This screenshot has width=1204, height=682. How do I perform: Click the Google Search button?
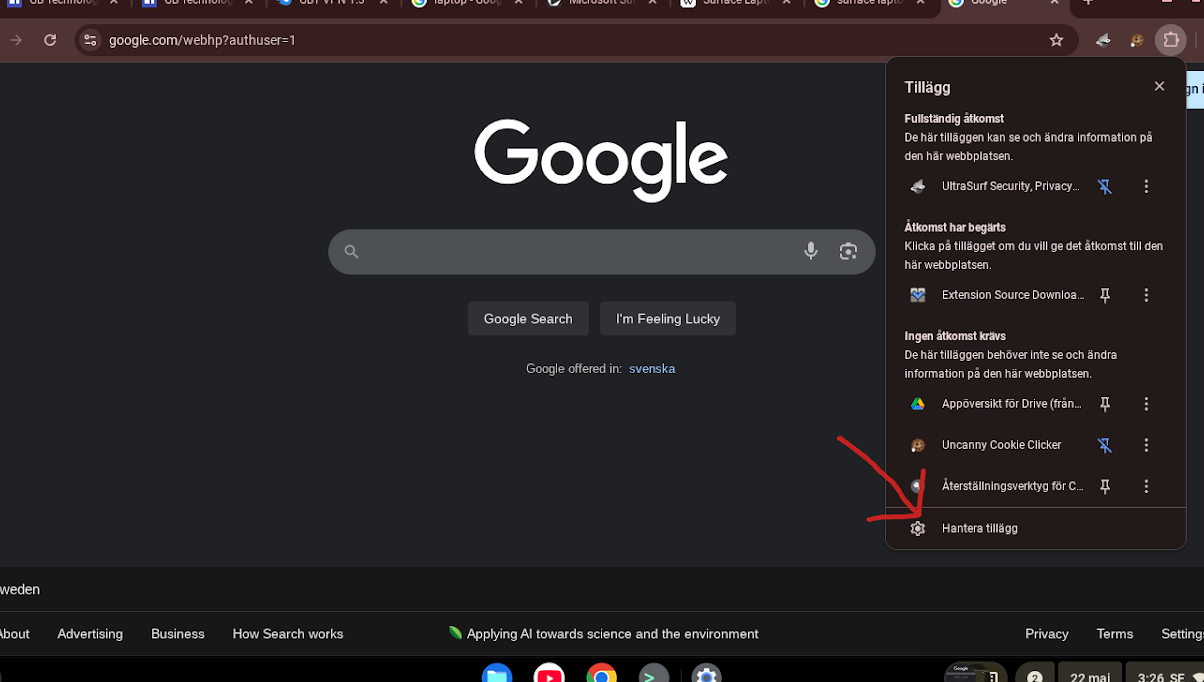(x=528, y=318)
